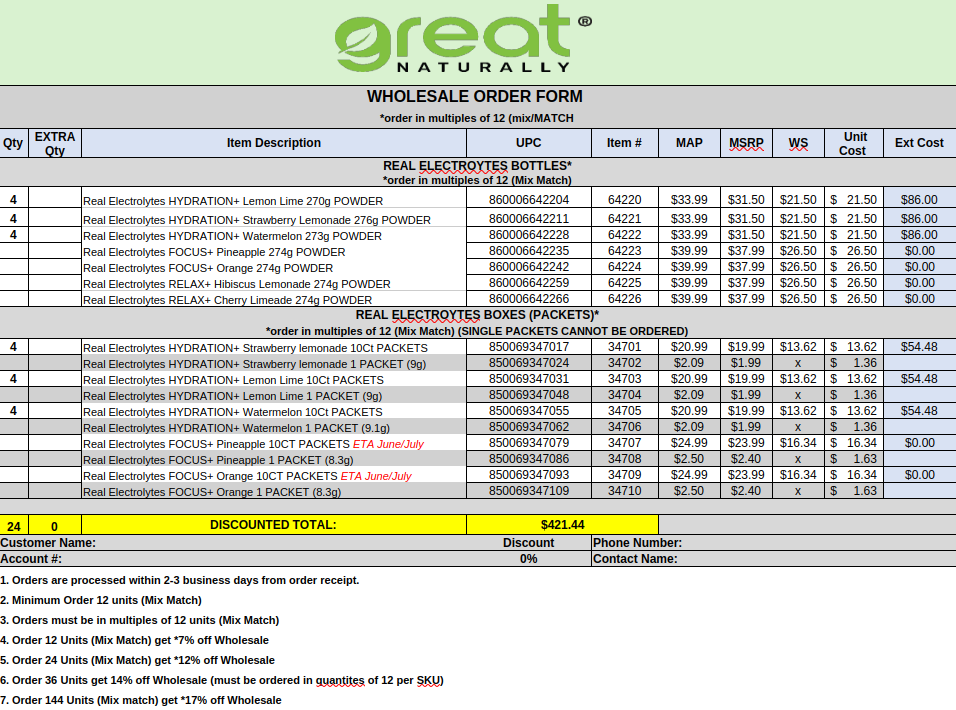Select the RELAX+ Cherry Limeade 274g POWDER description

(227, 300)
